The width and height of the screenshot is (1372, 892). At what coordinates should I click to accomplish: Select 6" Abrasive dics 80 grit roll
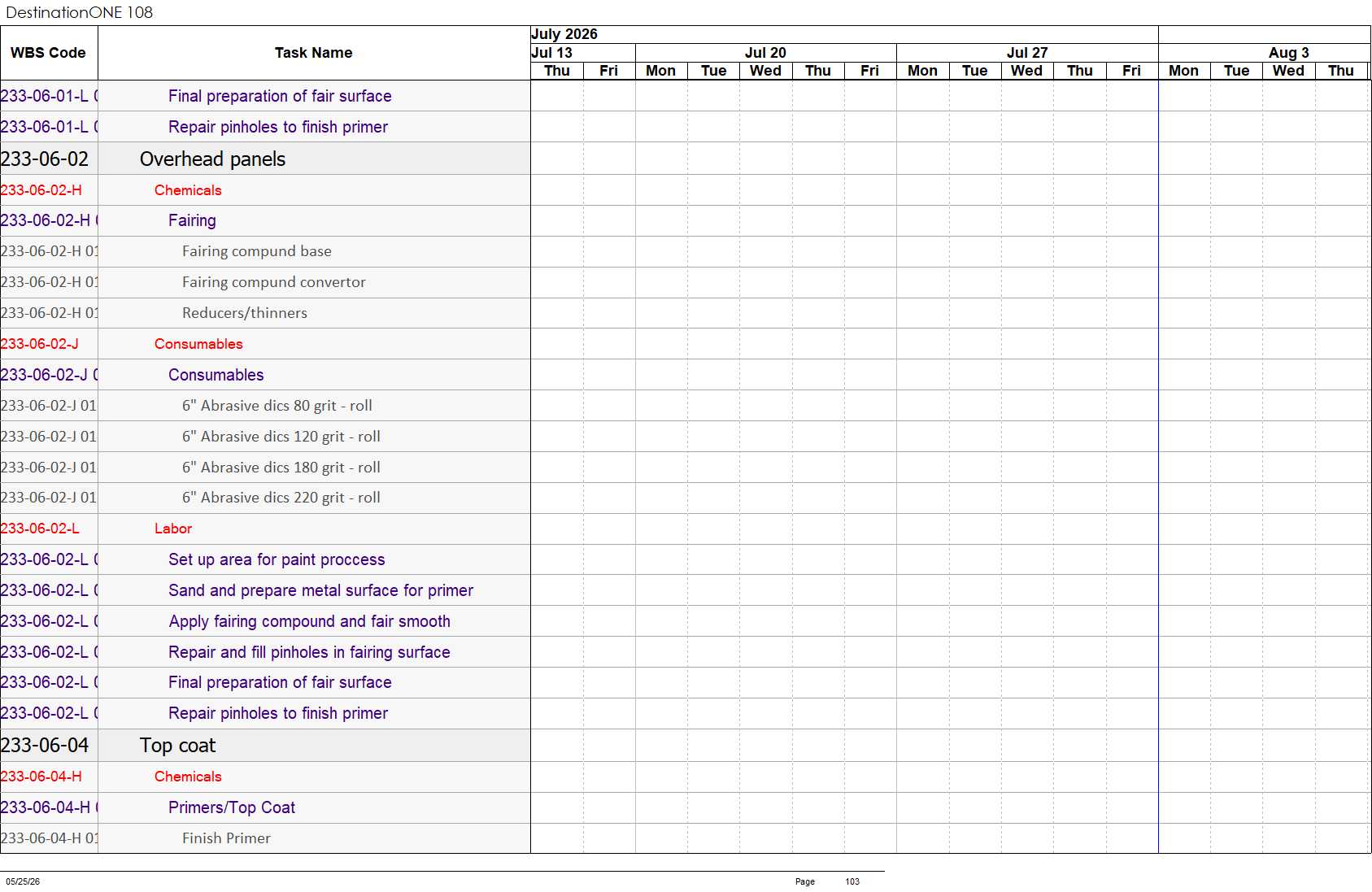pyautogui.click(x=277, y=406)
